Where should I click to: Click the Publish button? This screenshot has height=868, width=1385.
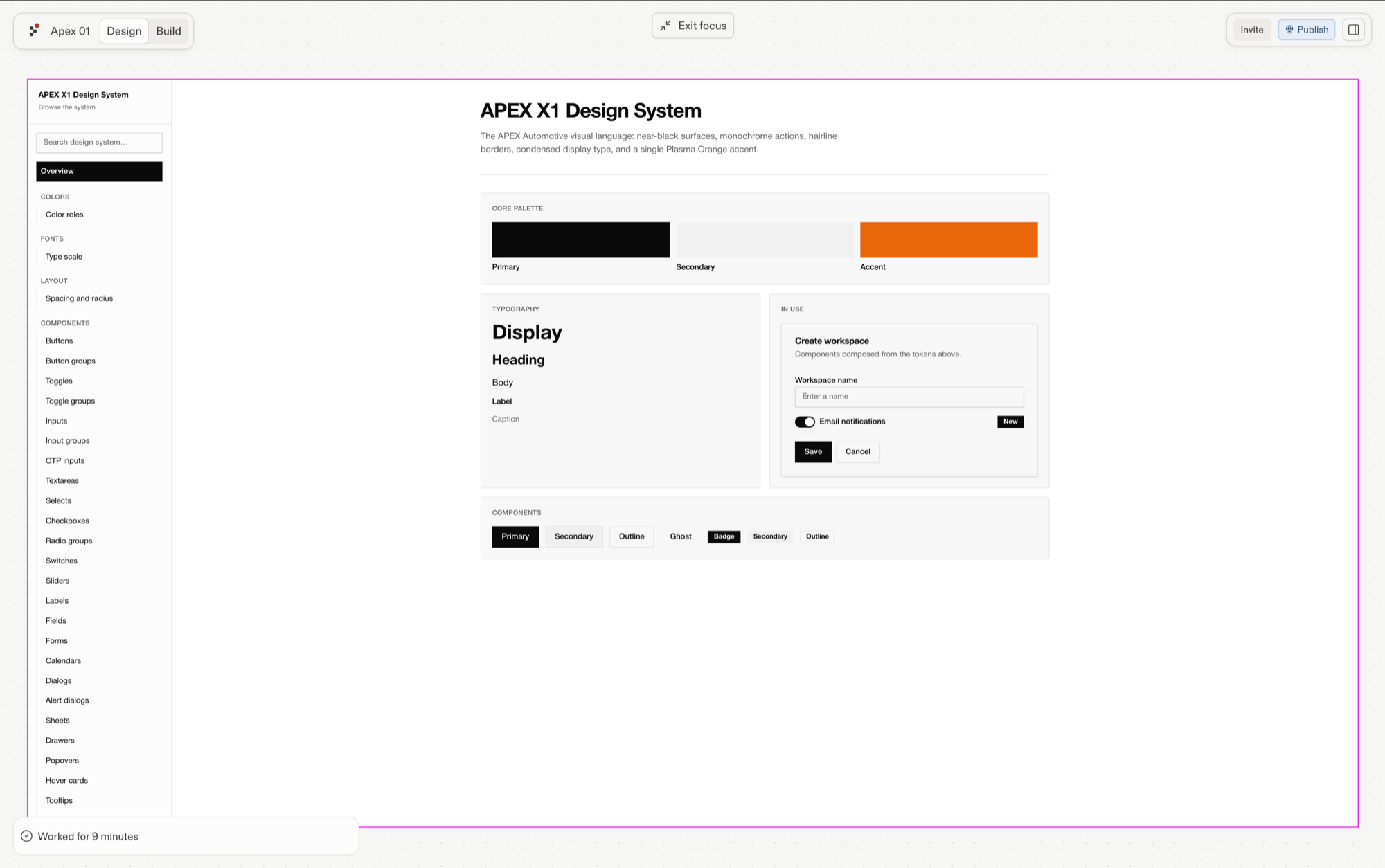tap(1306, 30)
